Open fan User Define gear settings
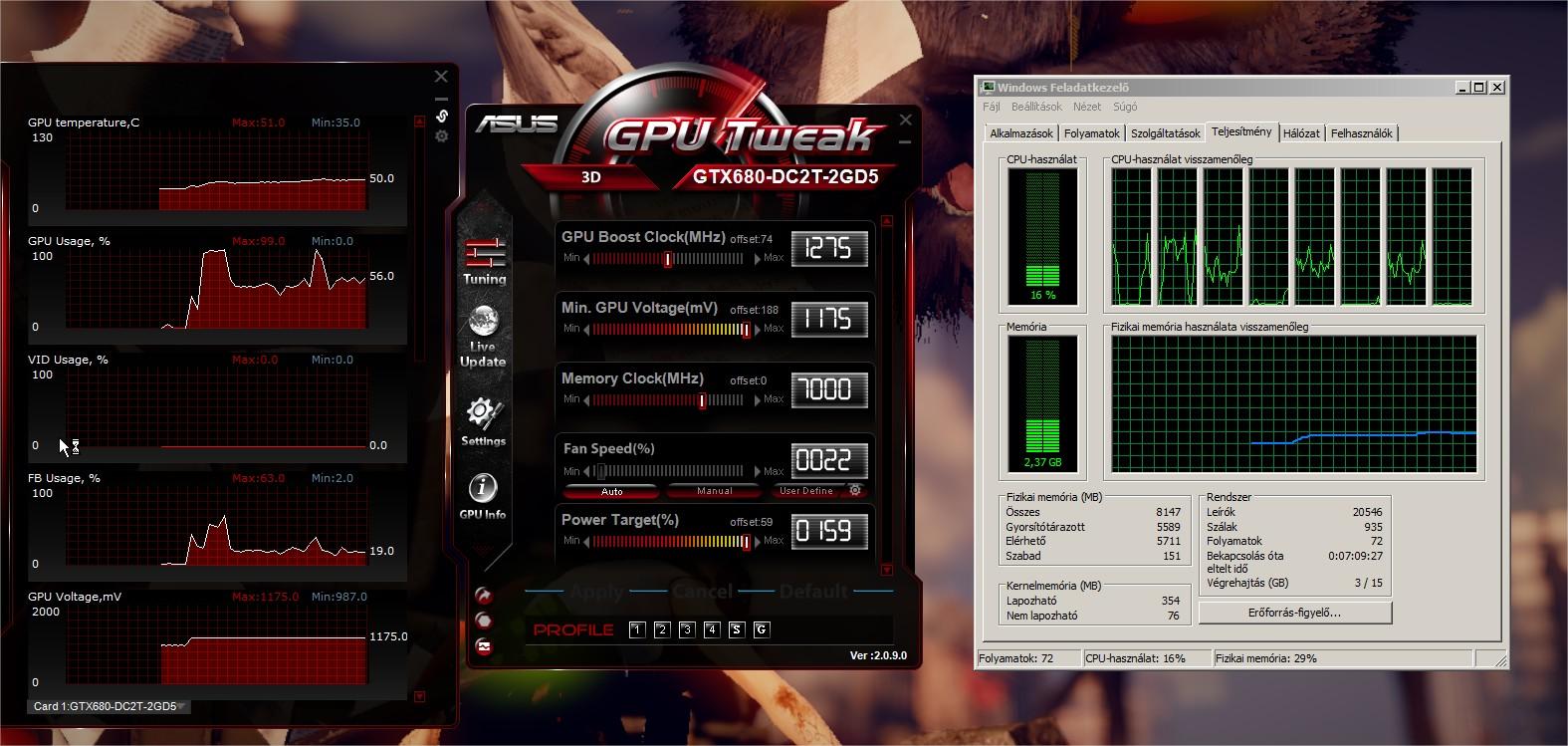The height and width of the screenshot is (746, 1568). (x=854, y=490)
